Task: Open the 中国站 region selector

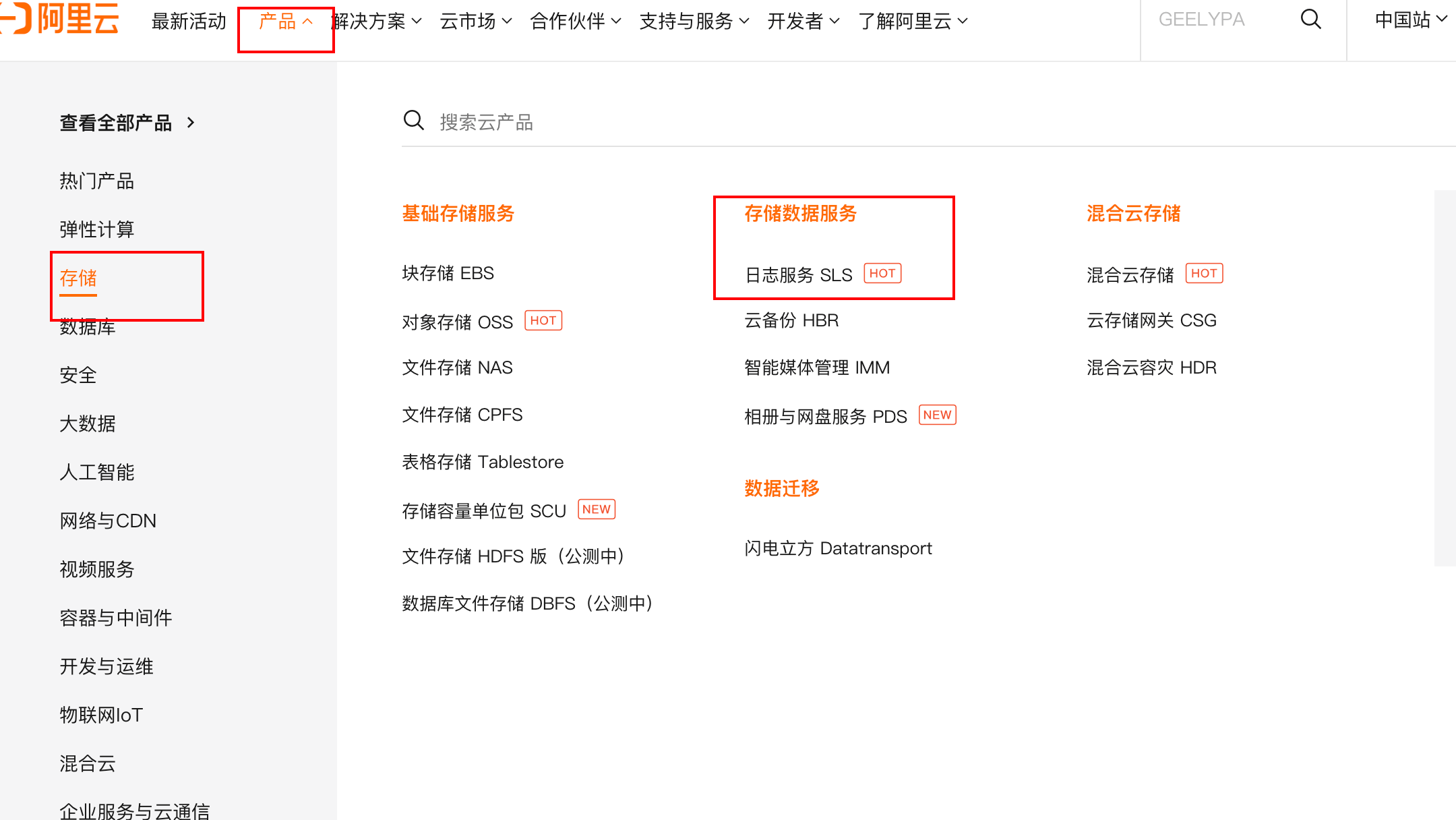Action: click(x=1410, y=20)
